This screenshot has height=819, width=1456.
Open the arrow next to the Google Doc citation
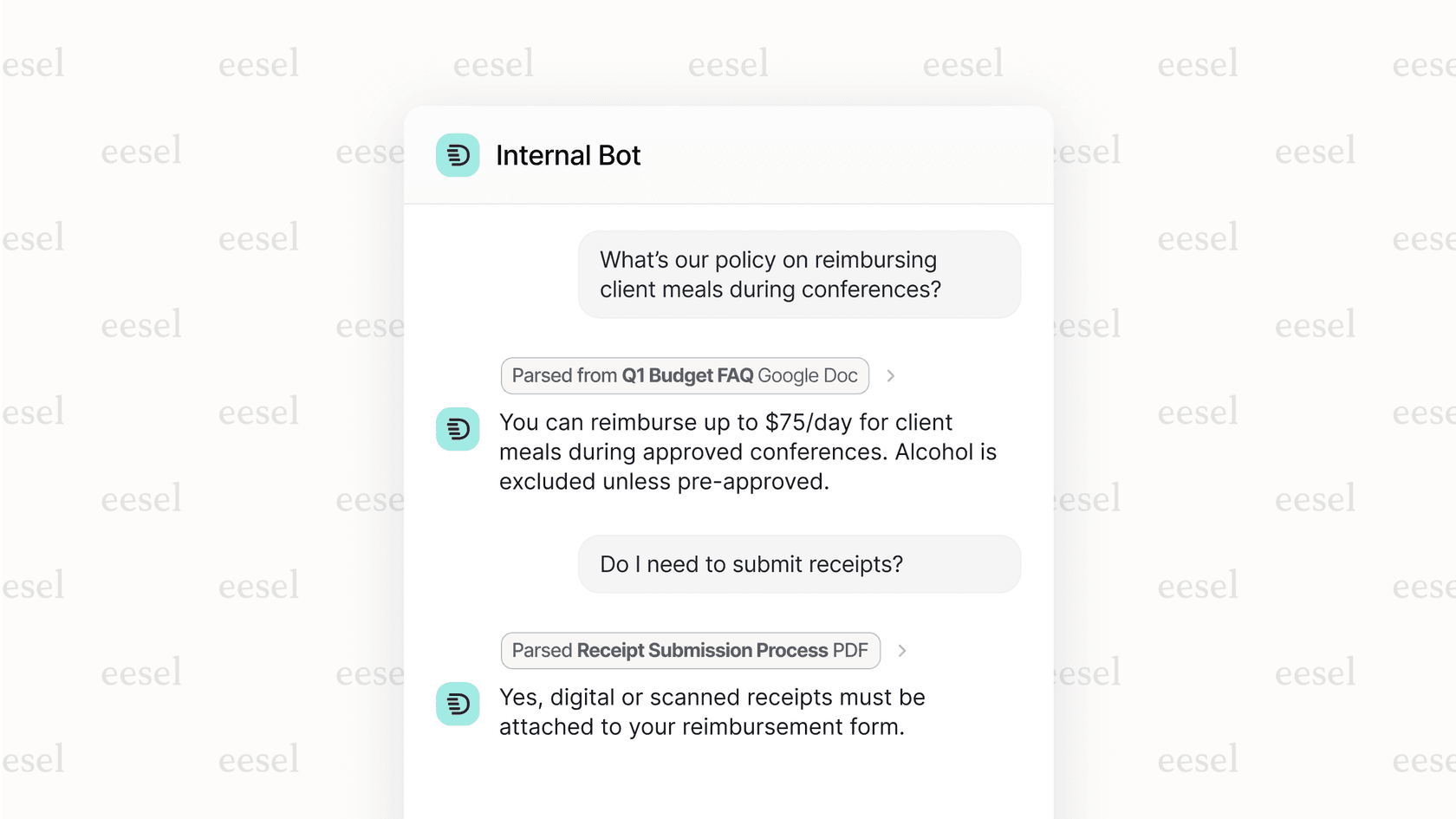891,375
